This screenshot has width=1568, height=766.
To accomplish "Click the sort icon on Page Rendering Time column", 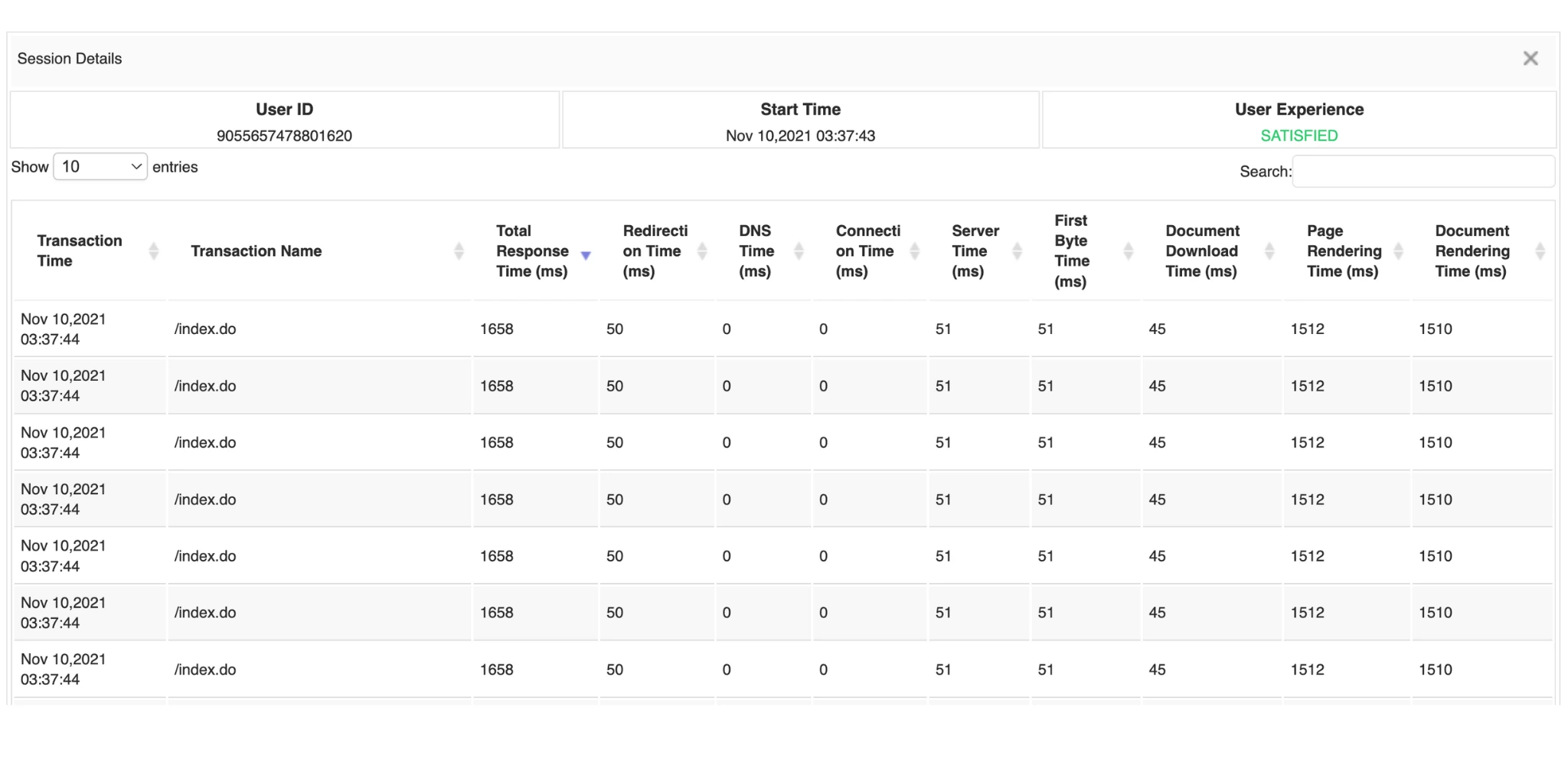I will (x=1400, y=250).
